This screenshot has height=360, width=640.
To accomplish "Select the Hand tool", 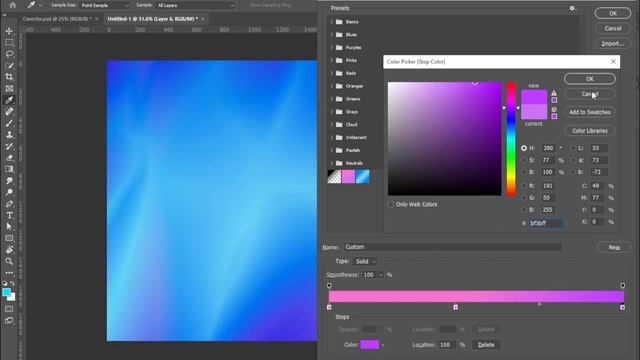I will pos(9,249).
